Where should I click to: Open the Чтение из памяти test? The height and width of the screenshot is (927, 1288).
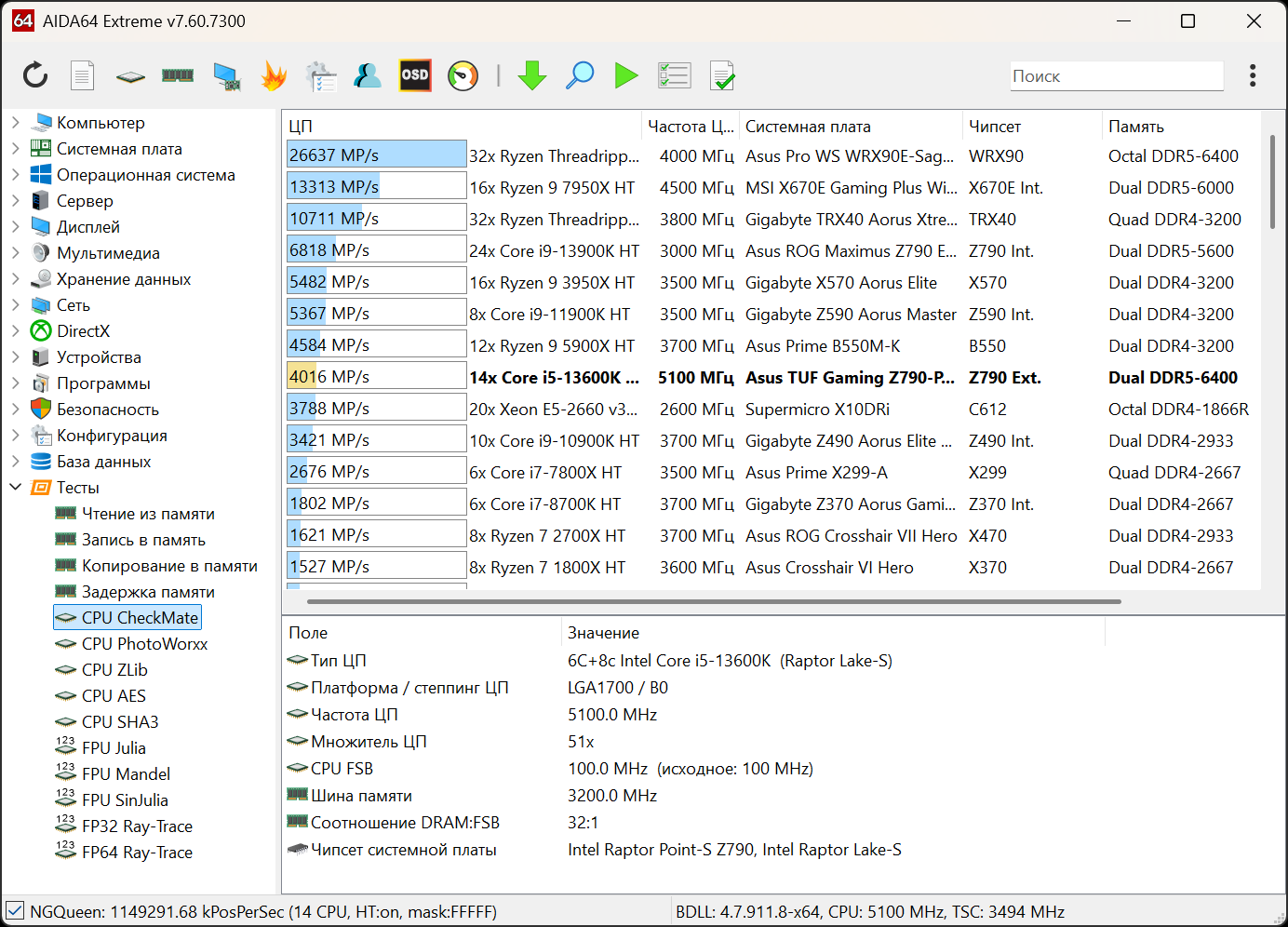[148, 514]
